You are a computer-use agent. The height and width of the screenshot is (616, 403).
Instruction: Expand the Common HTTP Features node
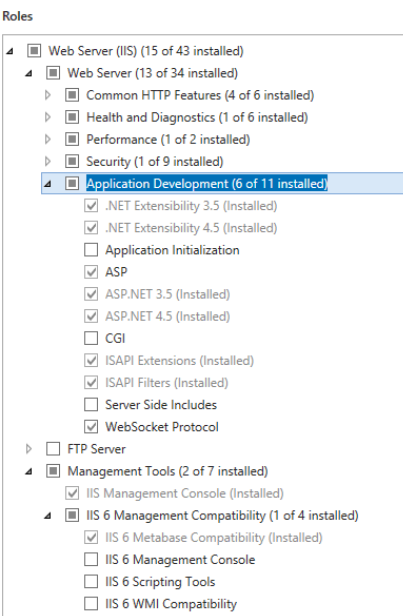point(48,95)
